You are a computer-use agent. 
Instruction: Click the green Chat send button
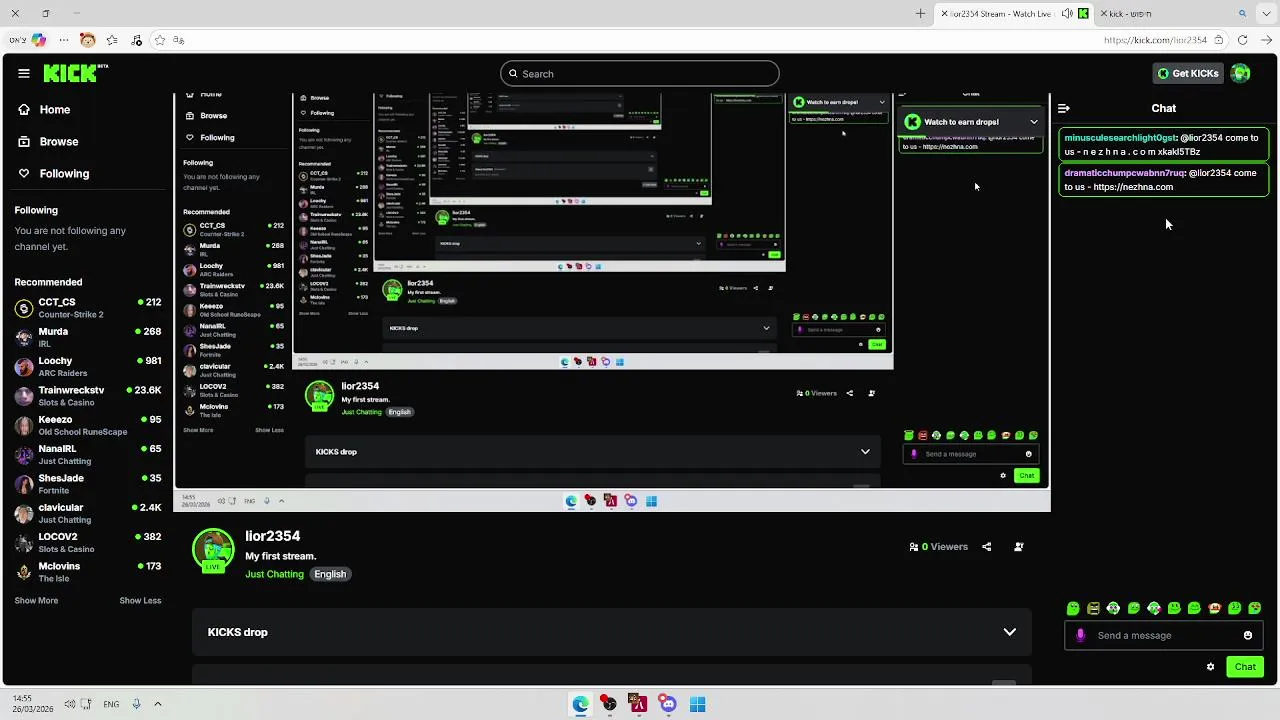[x=1245, y=667]
